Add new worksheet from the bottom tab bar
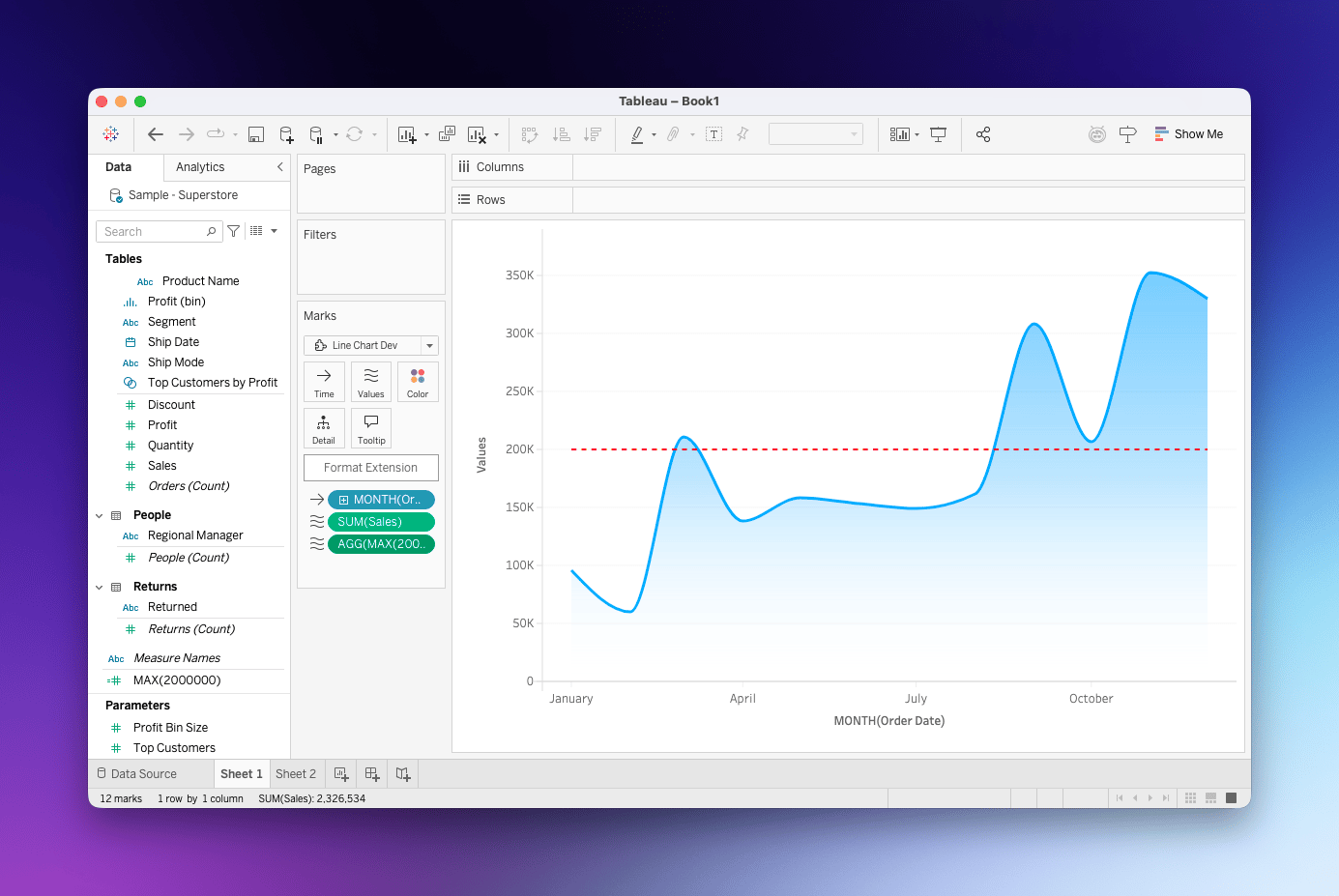The width and height of the screenshot is (1339, 896). (341, 774)
